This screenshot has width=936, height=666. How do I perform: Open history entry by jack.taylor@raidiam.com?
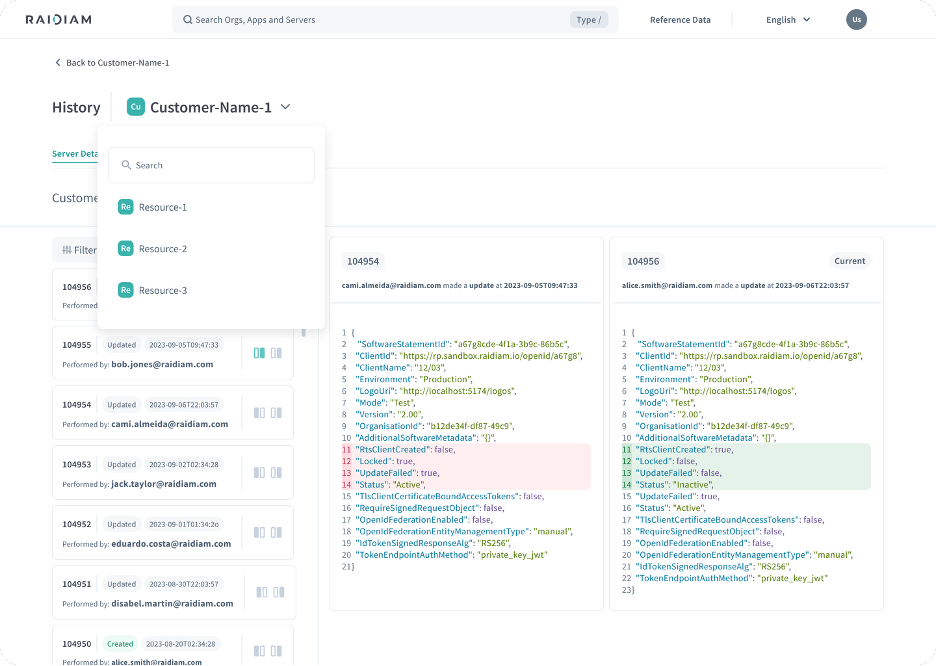[x=173, y=473]
